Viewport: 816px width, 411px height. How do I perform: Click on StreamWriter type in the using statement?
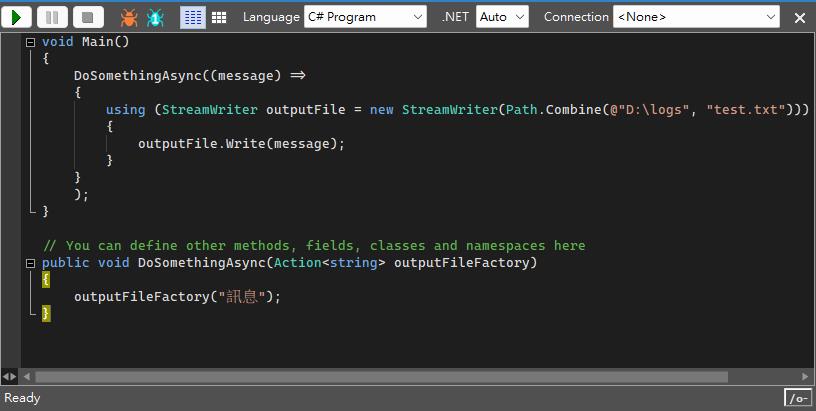pyautogui.click(x=209, y=109)
